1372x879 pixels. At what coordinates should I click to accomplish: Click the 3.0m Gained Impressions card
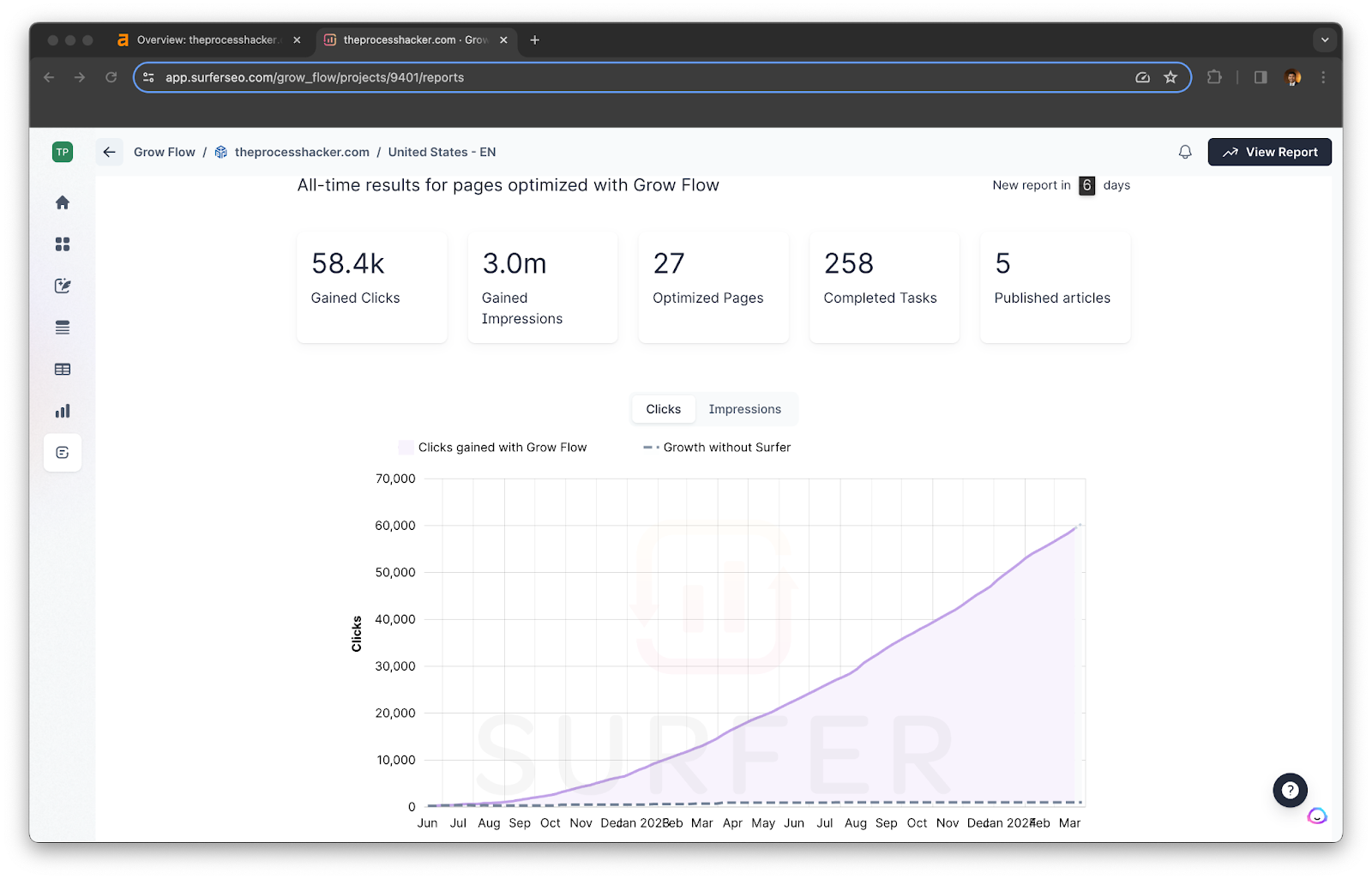[543, 287]
